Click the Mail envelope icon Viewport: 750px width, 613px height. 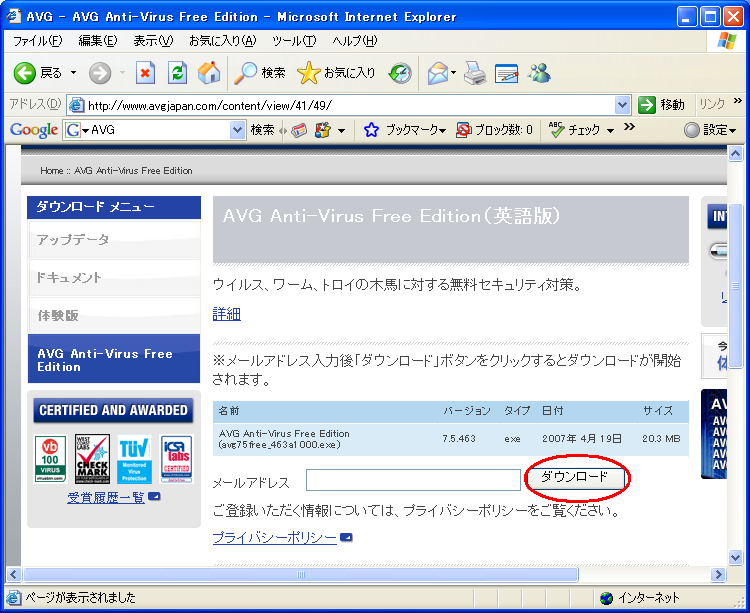(x=438, y=73)
